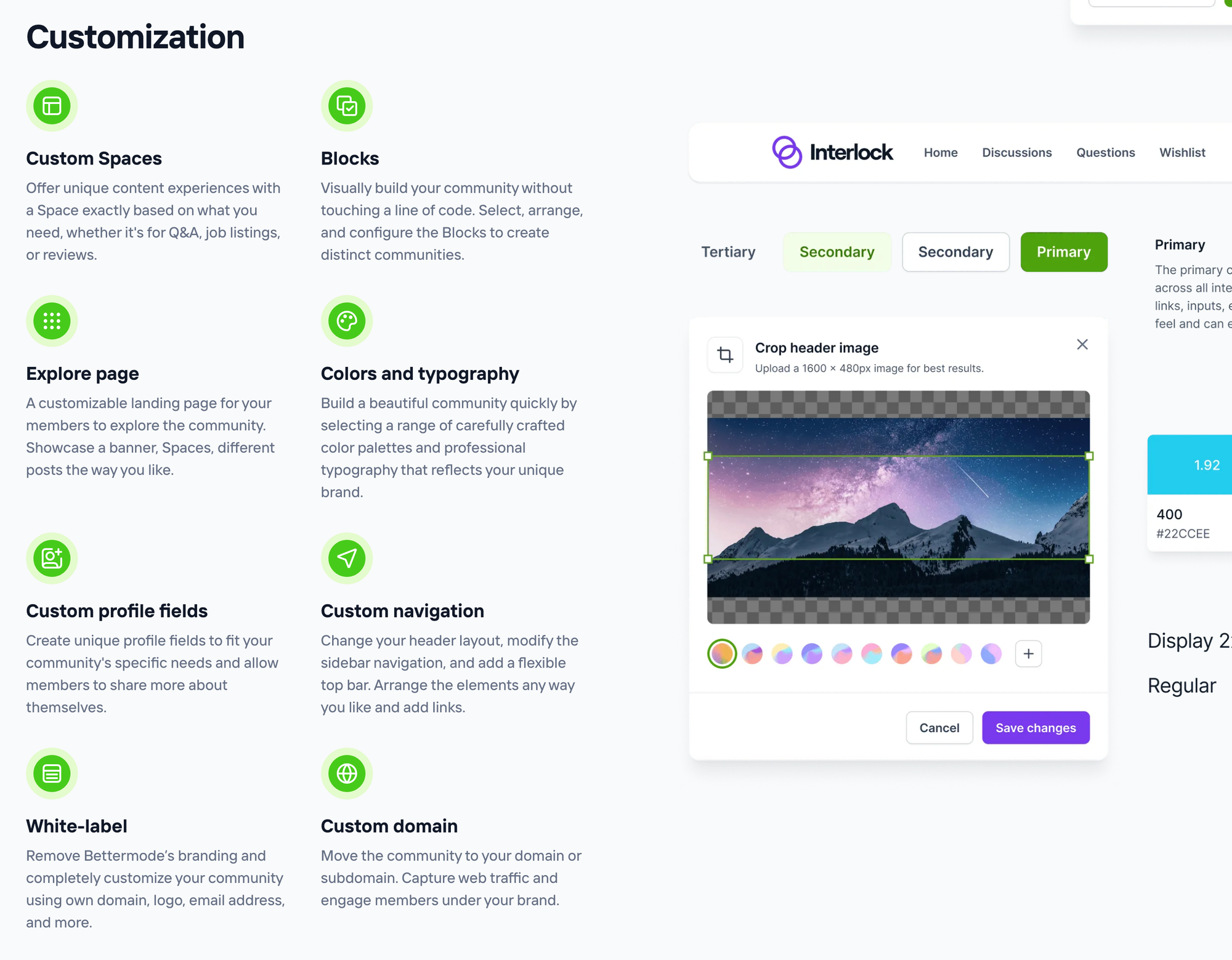The height and width of the screenshot is (960, 1232).
Task: Click the Cancel button in crop dialog
Action: pos(939,727)
